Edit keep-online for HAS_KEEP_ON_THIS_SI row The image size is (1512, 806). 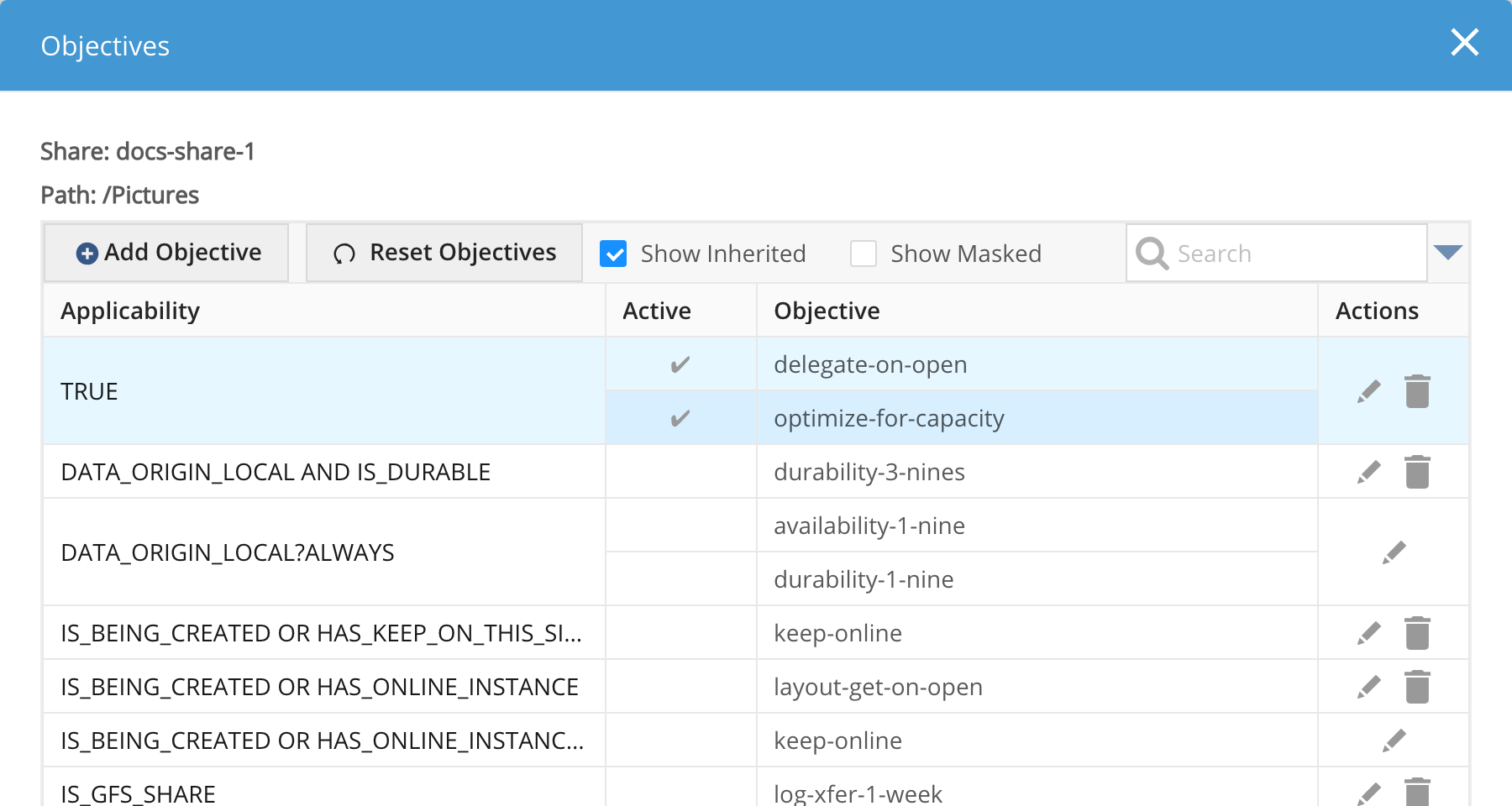[x=1369, y=633]
